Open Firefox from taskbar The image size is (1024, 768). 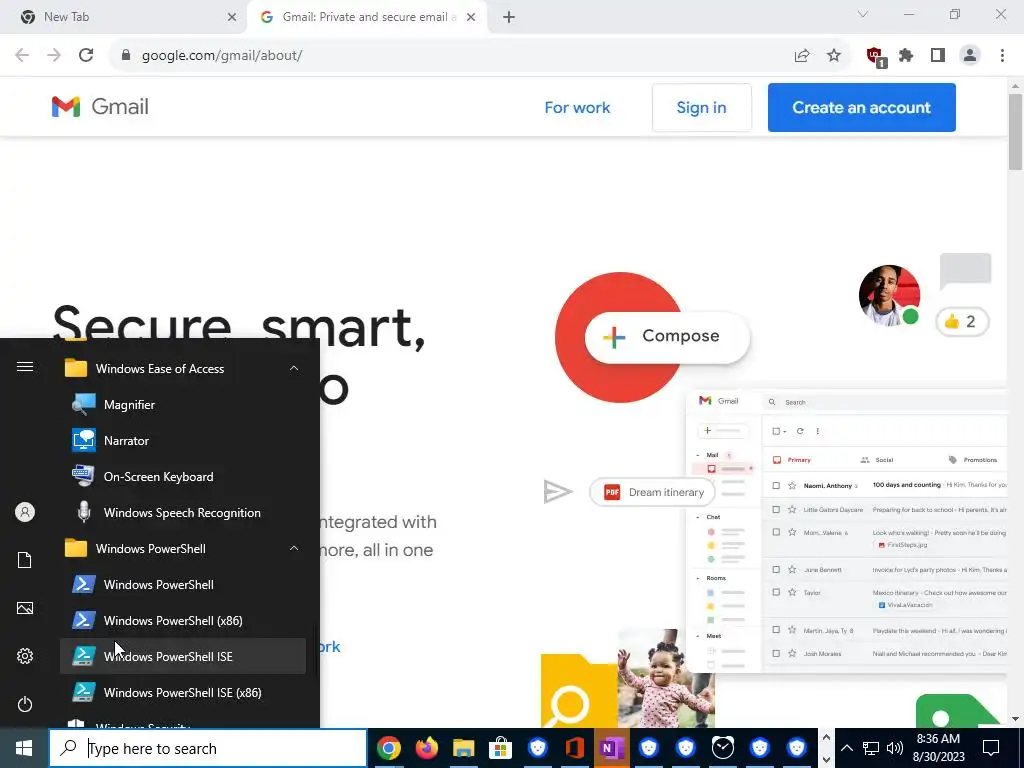(426, 748)
